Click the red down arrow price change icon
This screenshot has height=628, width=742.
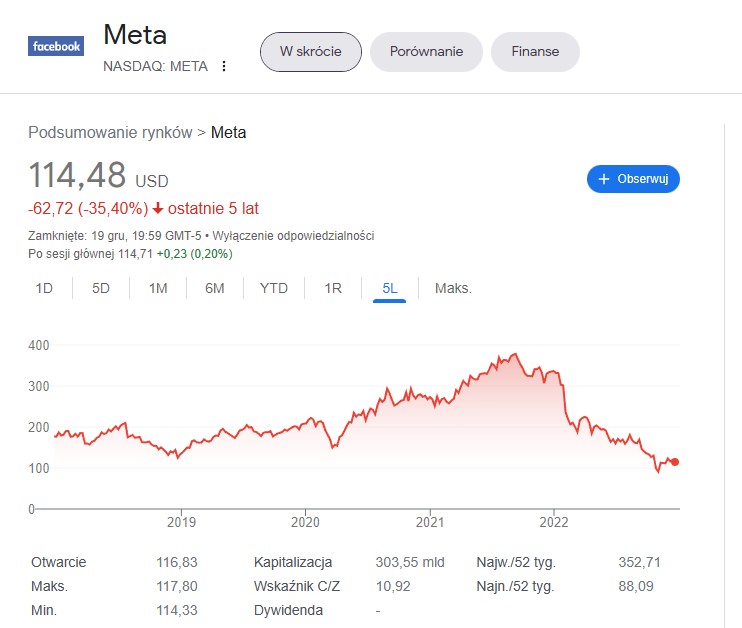click(158, 208)
